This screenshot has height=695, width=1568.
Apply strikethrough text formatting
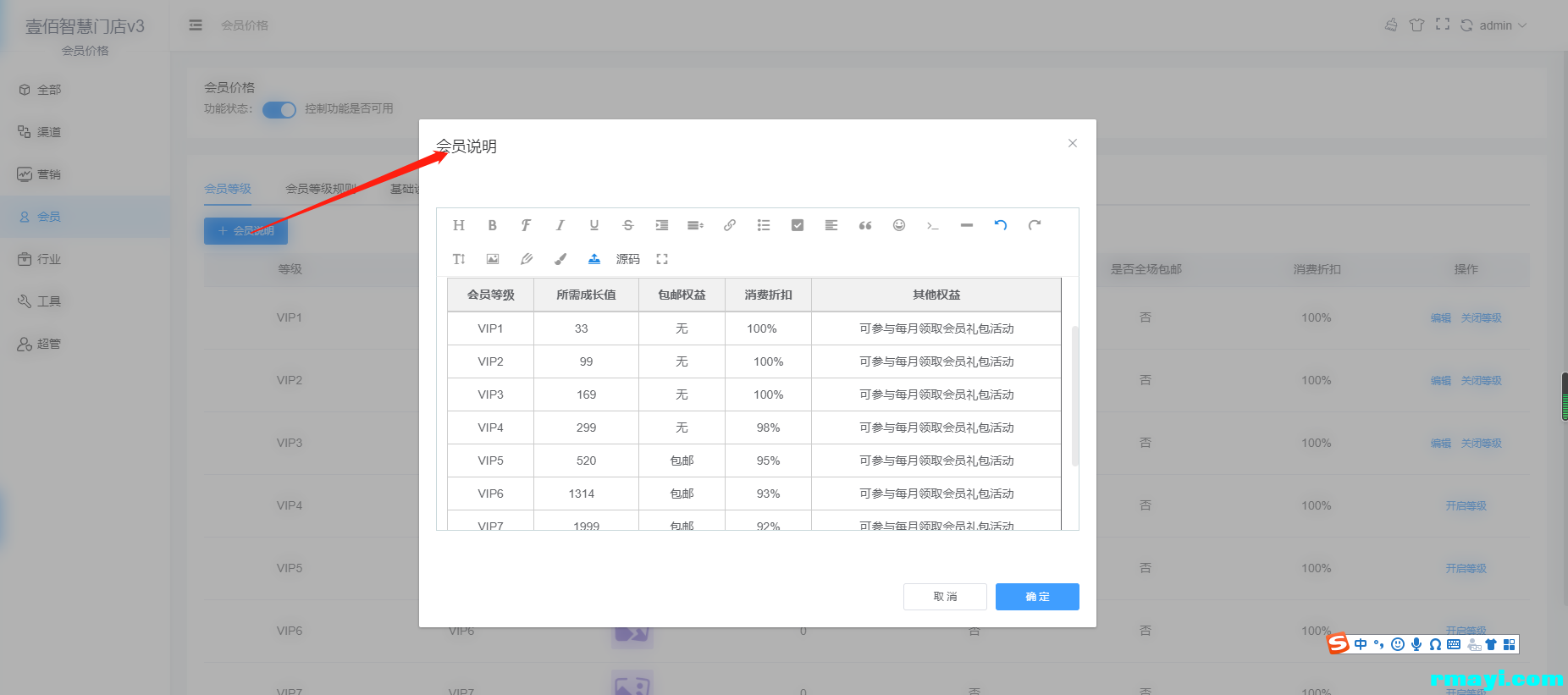[x=627, y=225]
